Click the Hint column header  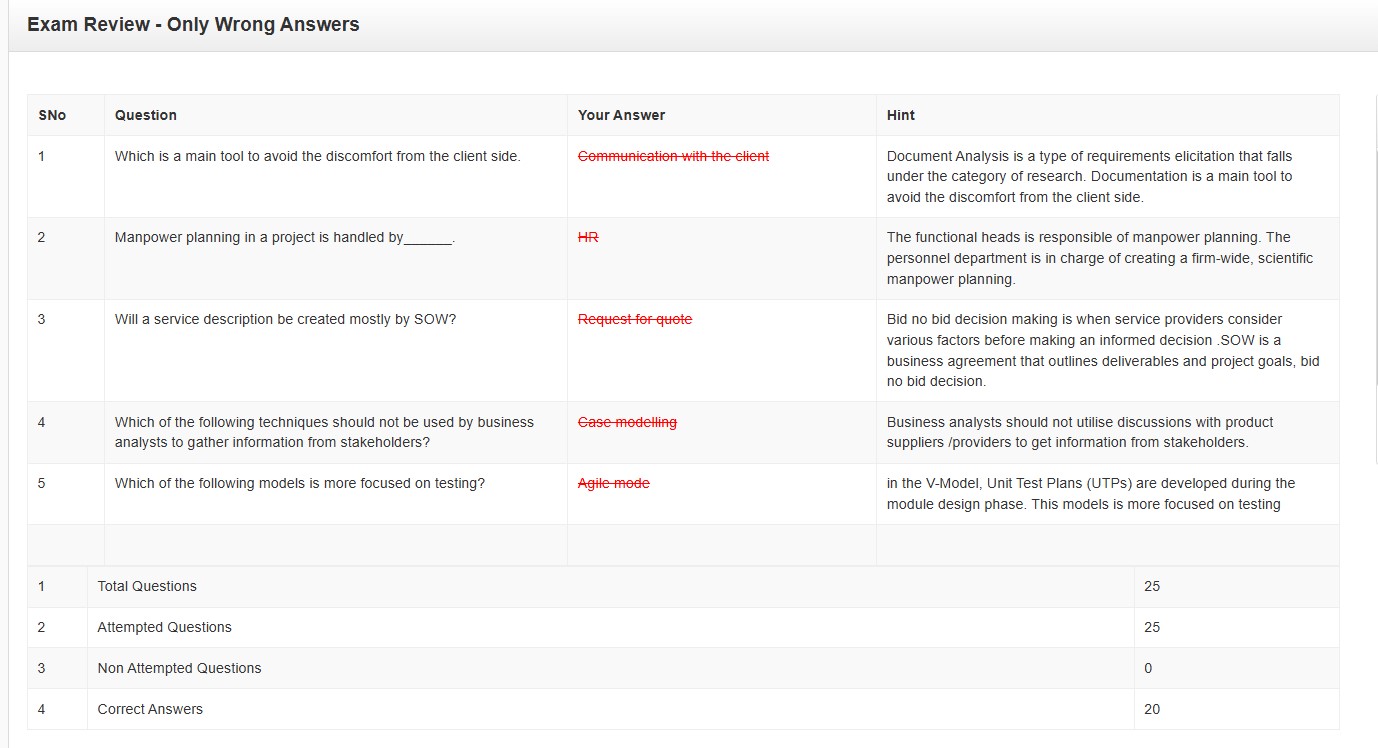point(900,115)
